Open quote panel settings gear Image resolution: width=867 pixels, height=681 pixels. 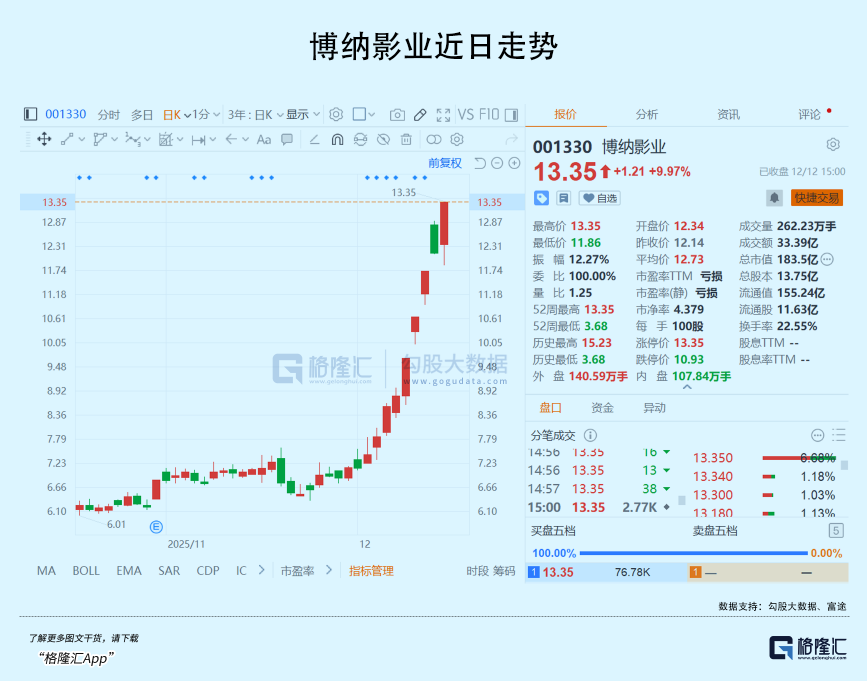pyautogui.click(x=833, y=145)
